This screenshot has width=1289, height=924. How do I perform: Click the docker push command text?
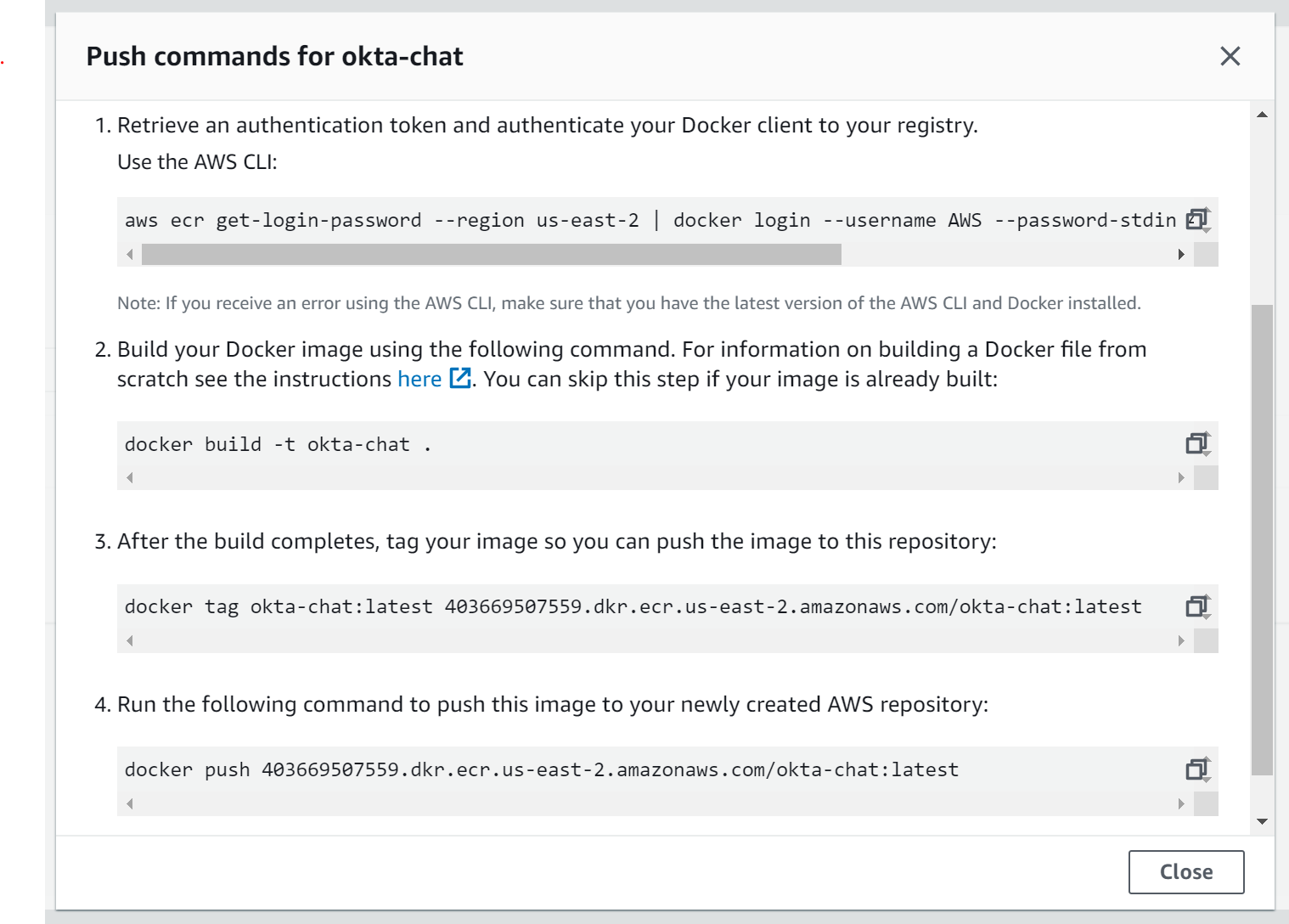click(541, 770)
